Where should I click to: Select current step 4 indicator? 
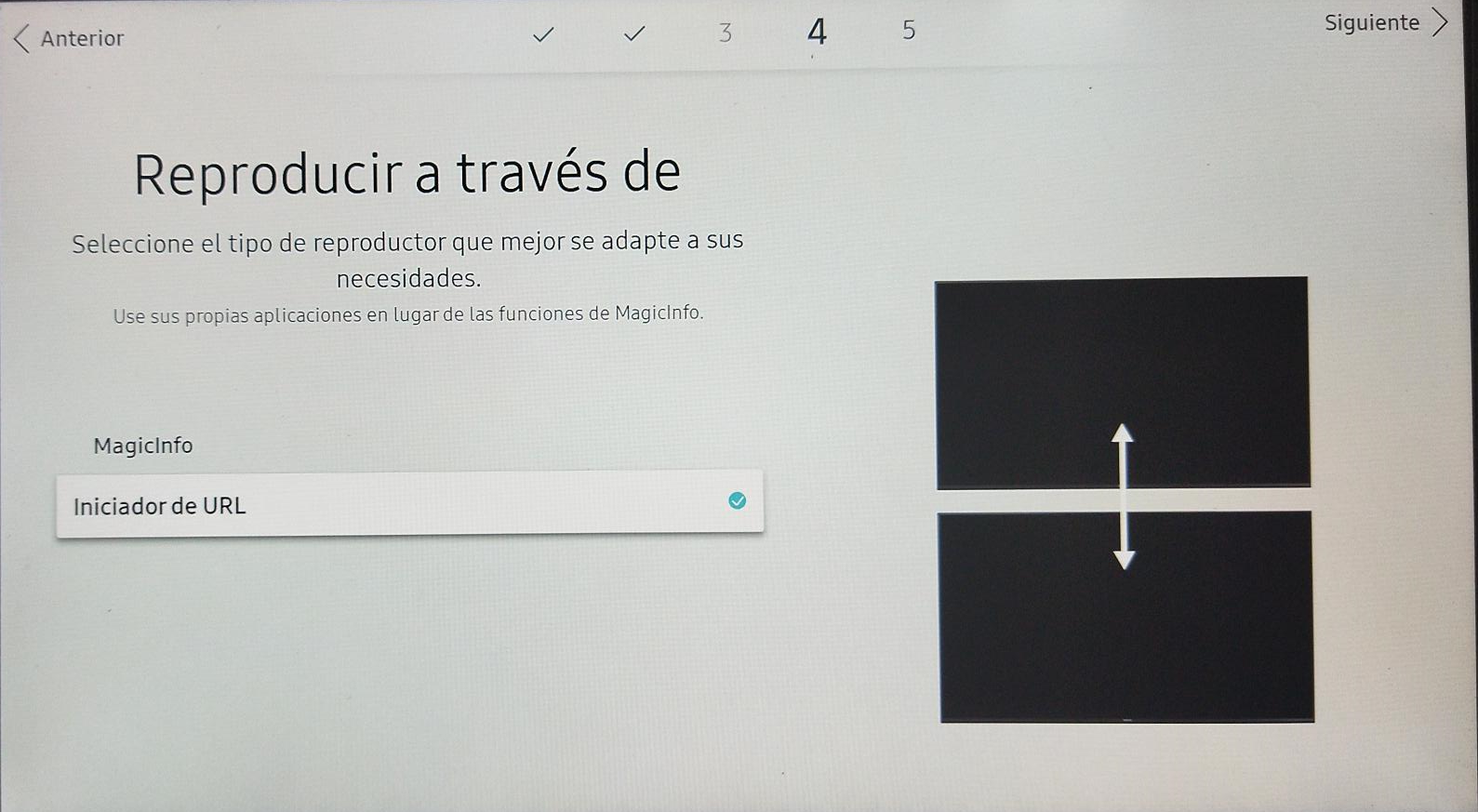point(817,33)
